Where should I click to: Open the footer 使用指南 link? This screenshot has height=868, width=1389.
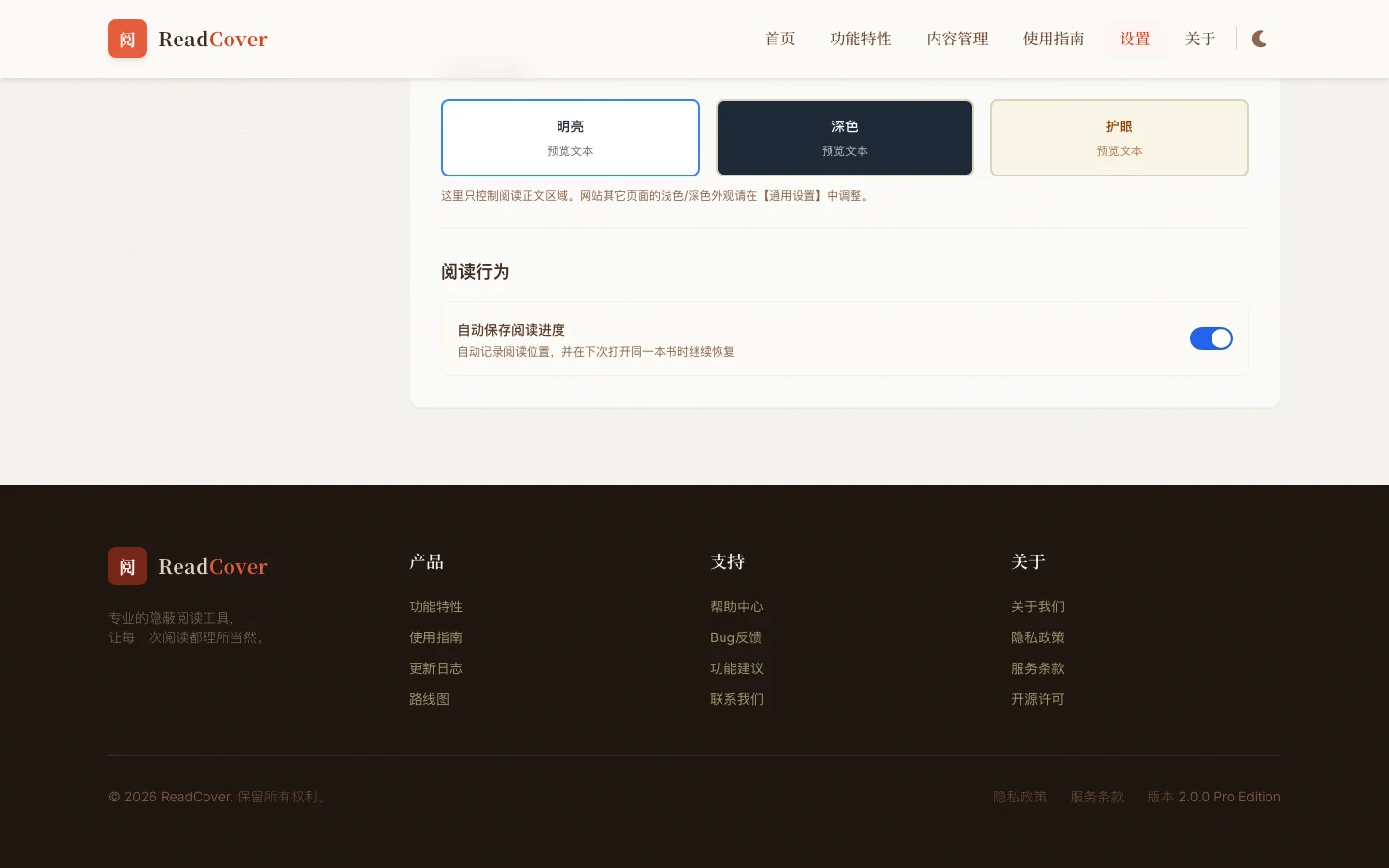[436, 637]
